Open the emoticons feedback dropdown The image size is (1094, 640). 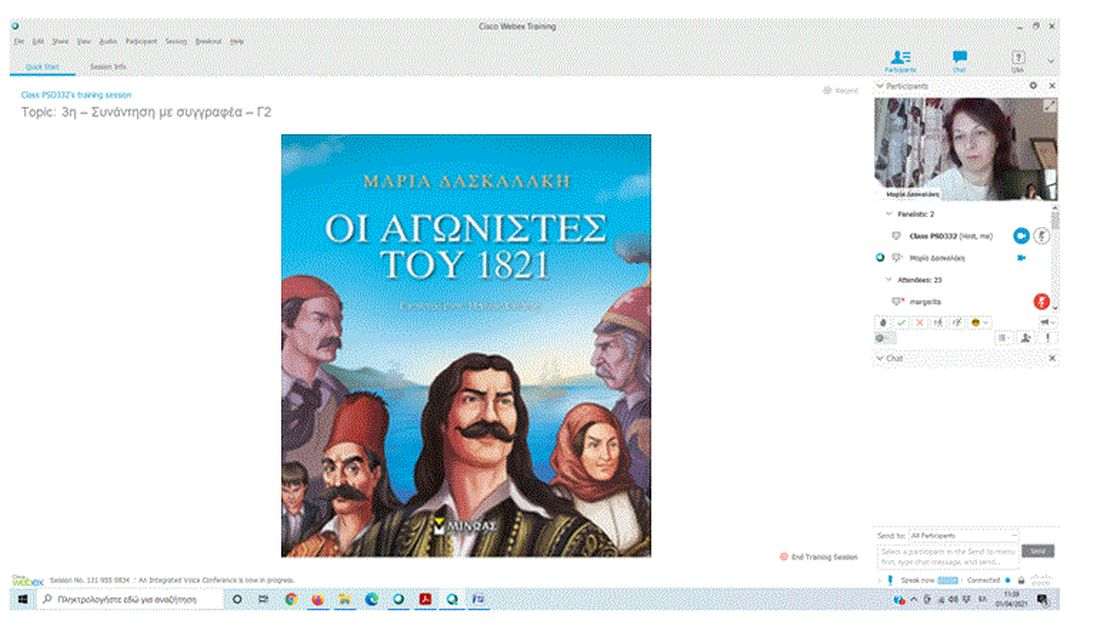click(x=979, y=322)
